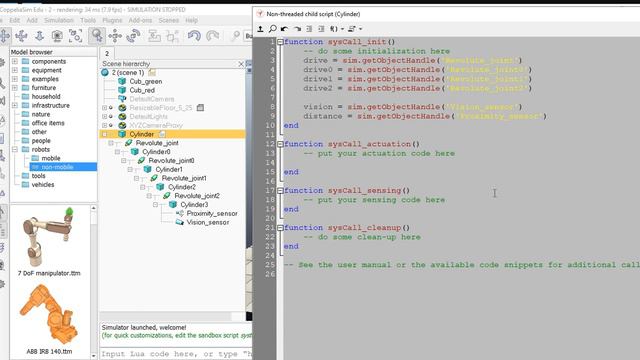Fold the sysCall_init function in editor

point(280,42)
